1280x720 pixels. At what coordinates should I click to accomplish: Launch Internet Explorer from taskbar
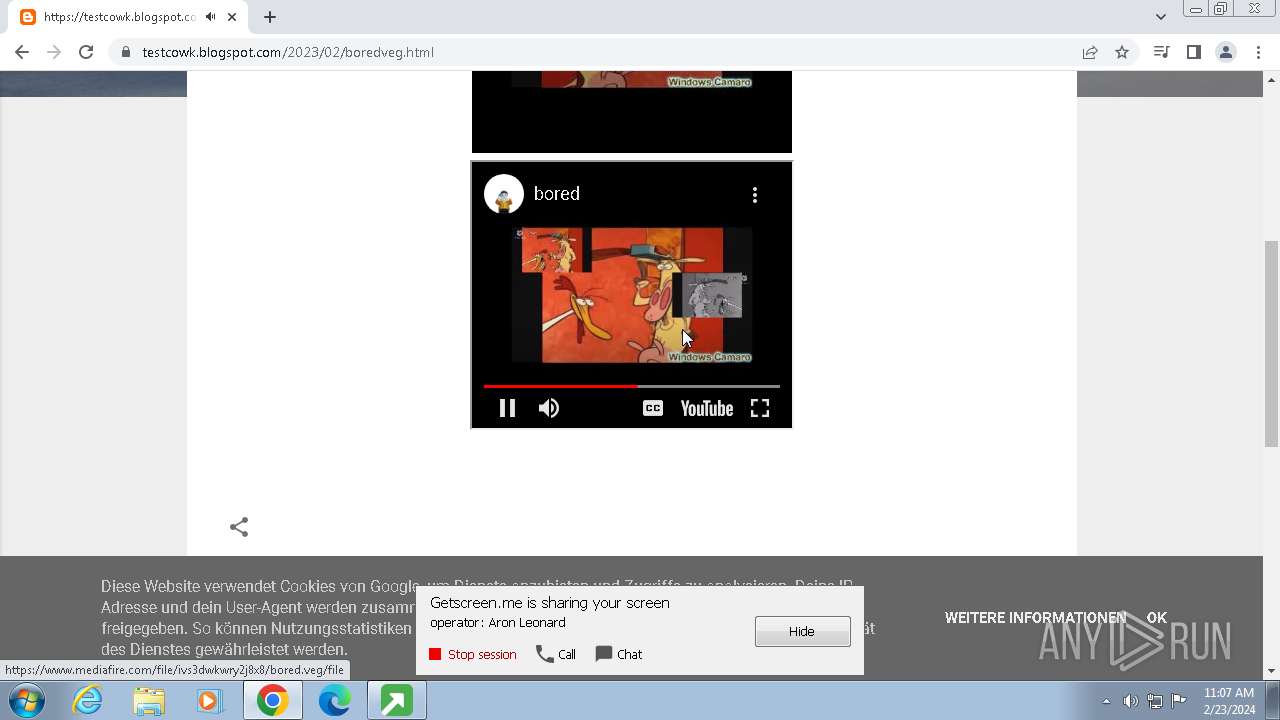[87, 701]
